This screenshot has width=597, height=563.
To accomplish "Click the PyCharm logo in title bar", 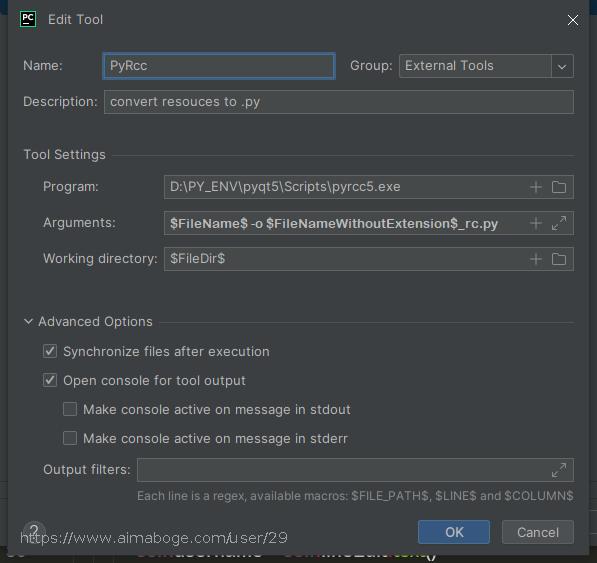I will pos(28,19).
